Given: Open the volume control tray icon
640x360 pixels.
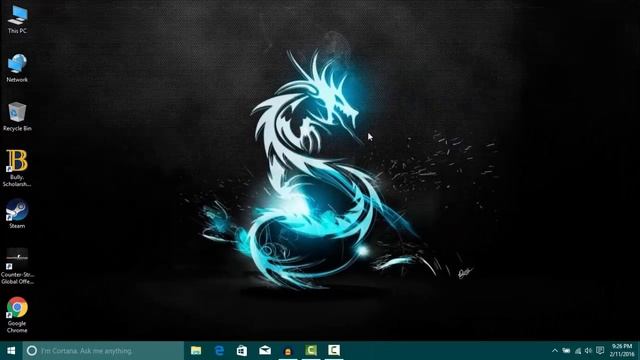Looking at the screenshot, I should point(588,351).
